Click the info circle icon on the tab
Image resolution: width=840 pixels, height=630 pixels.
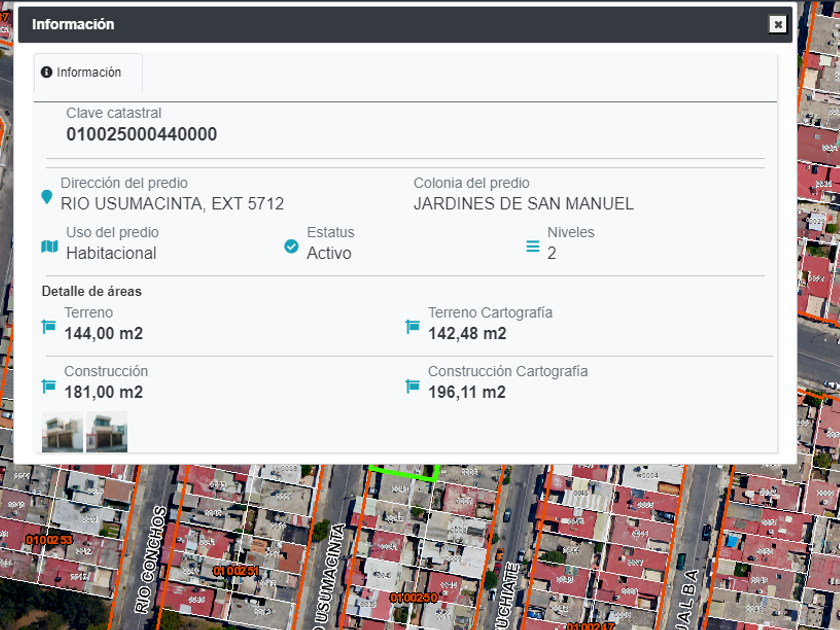pyautogui.click(x=47, y=72)
